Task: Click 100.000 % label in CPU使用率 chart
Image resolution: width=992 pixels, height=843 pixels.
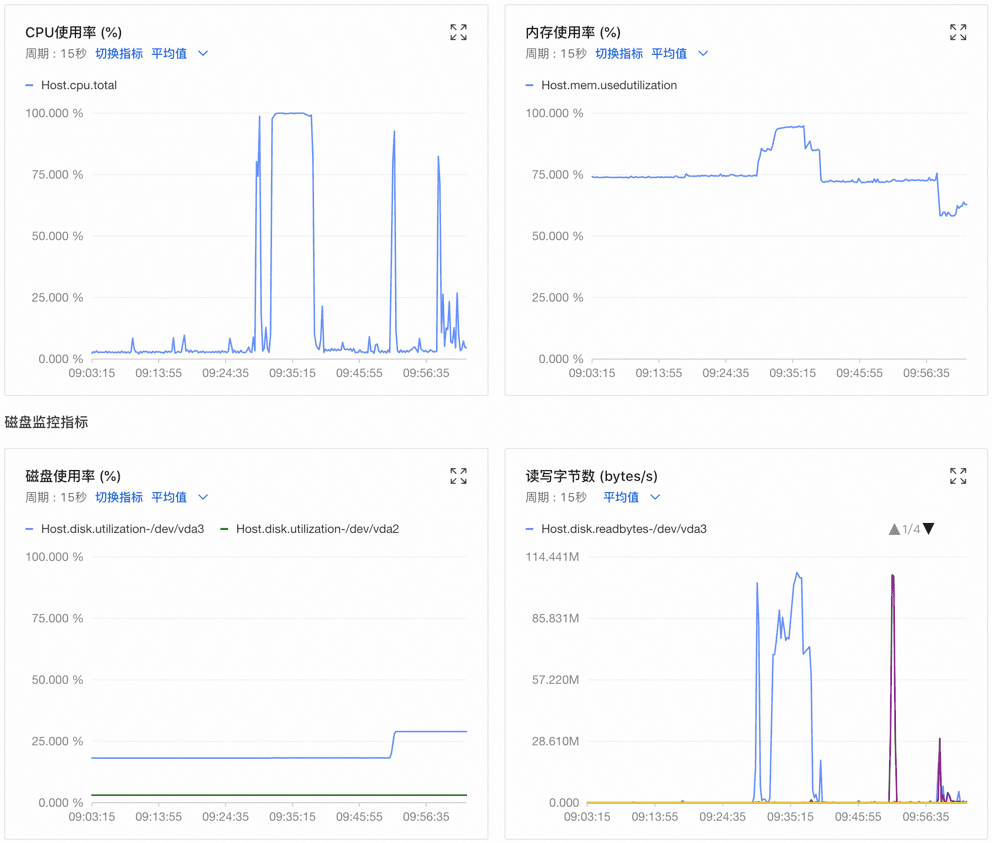Action: [54, 113]
